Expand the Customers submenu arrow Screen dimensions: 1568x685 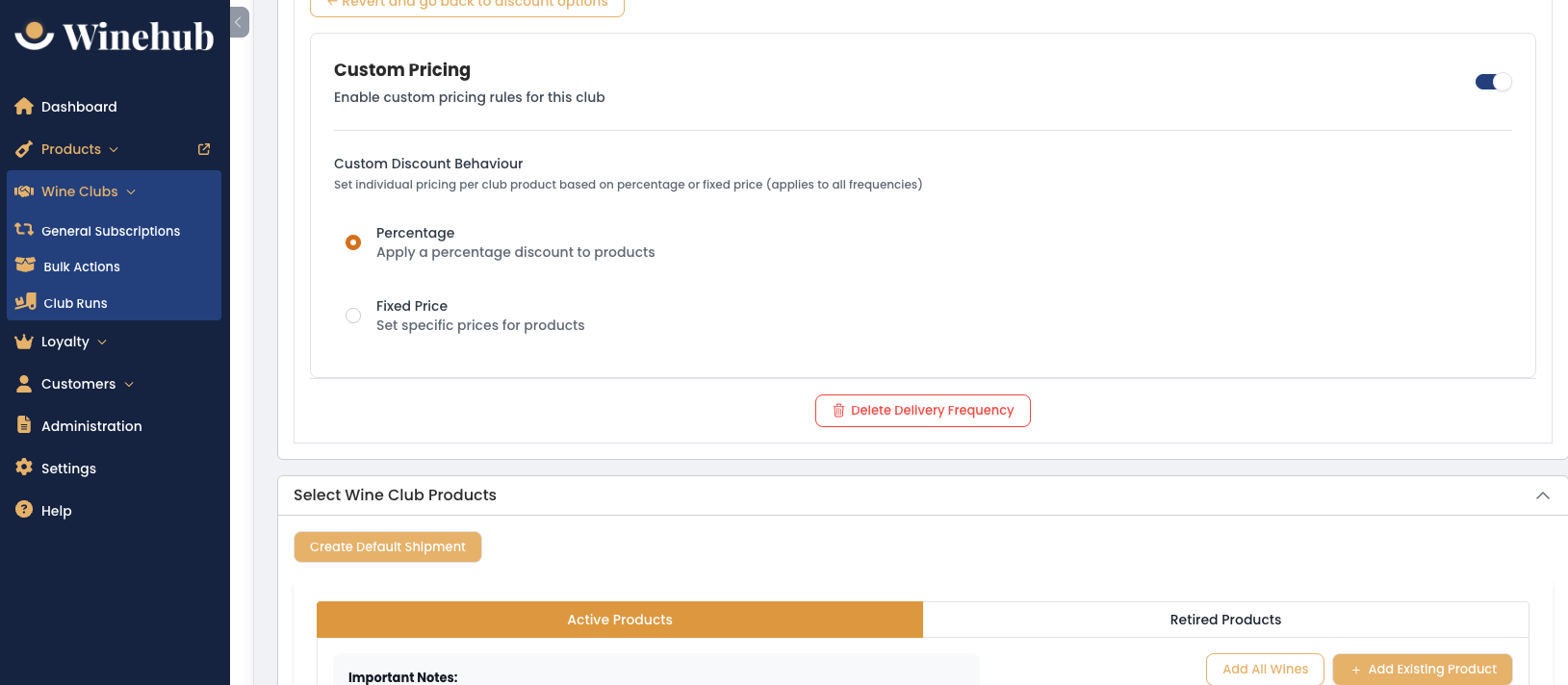(129, 385)
